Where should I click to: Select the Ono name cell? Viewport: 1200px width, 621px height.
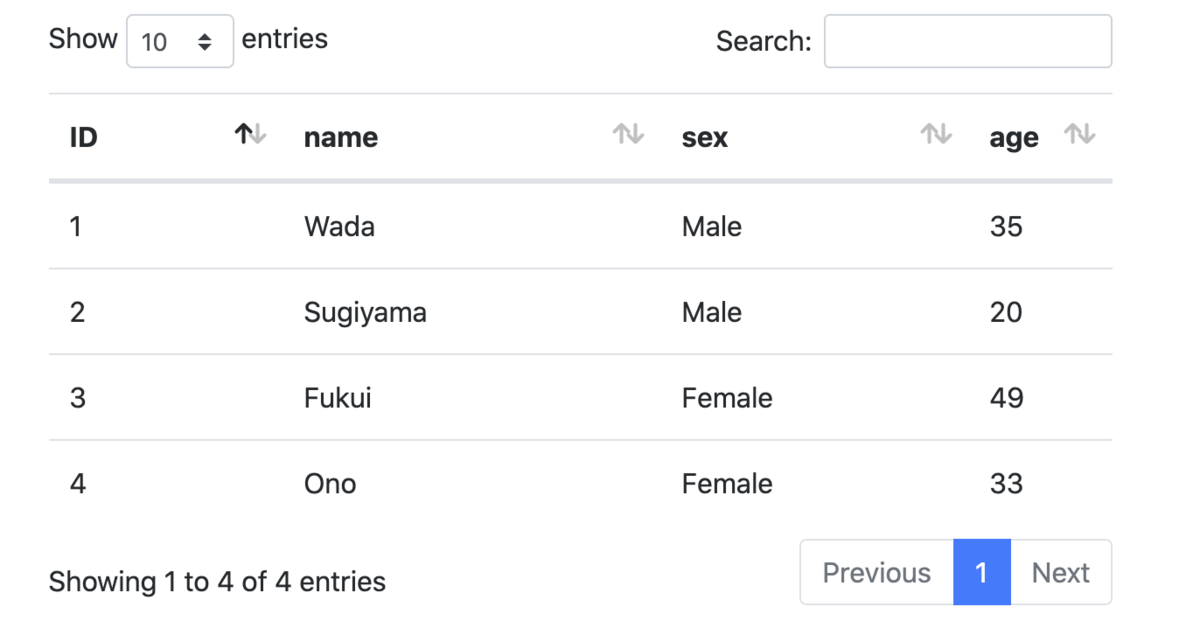[x=330, y=484]
